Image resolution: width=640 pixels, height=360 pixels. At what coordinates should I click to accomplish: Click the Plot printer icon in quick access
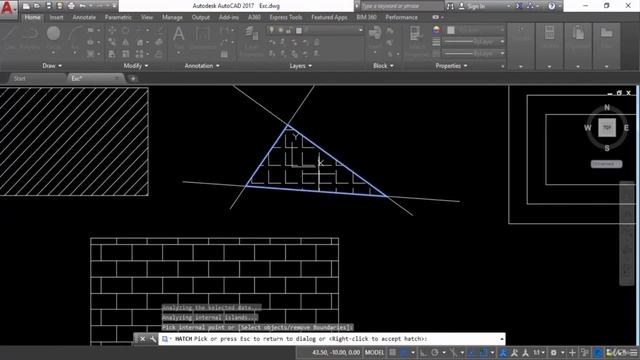click(71, 6)
